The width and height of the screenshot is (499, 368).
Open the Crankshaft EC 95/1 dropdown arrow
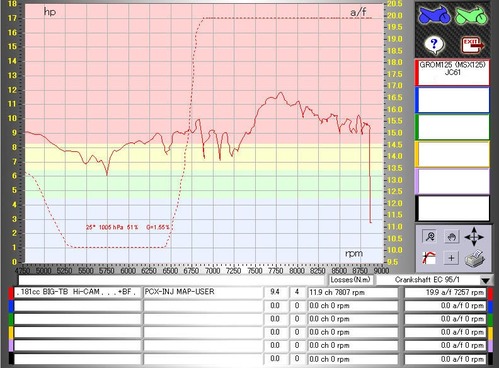point(486,280)
